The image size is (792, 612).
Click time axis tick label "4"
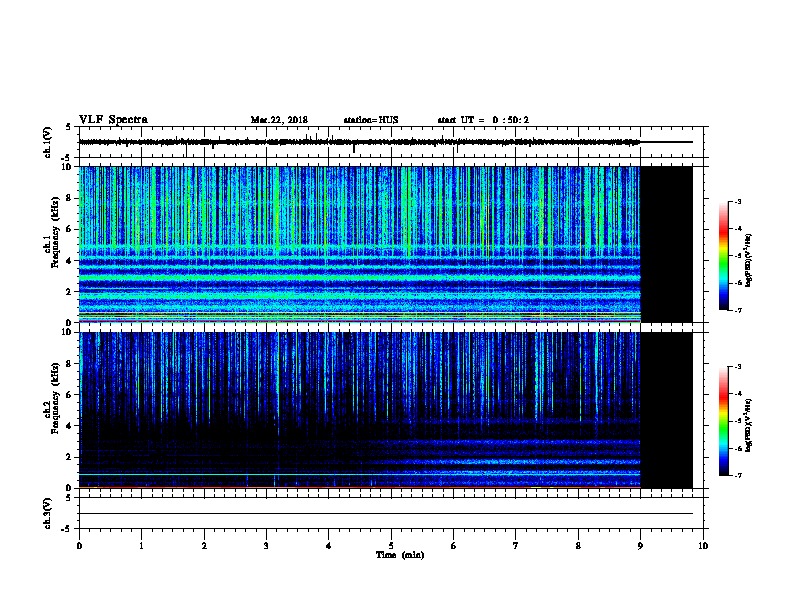[329, 546]
